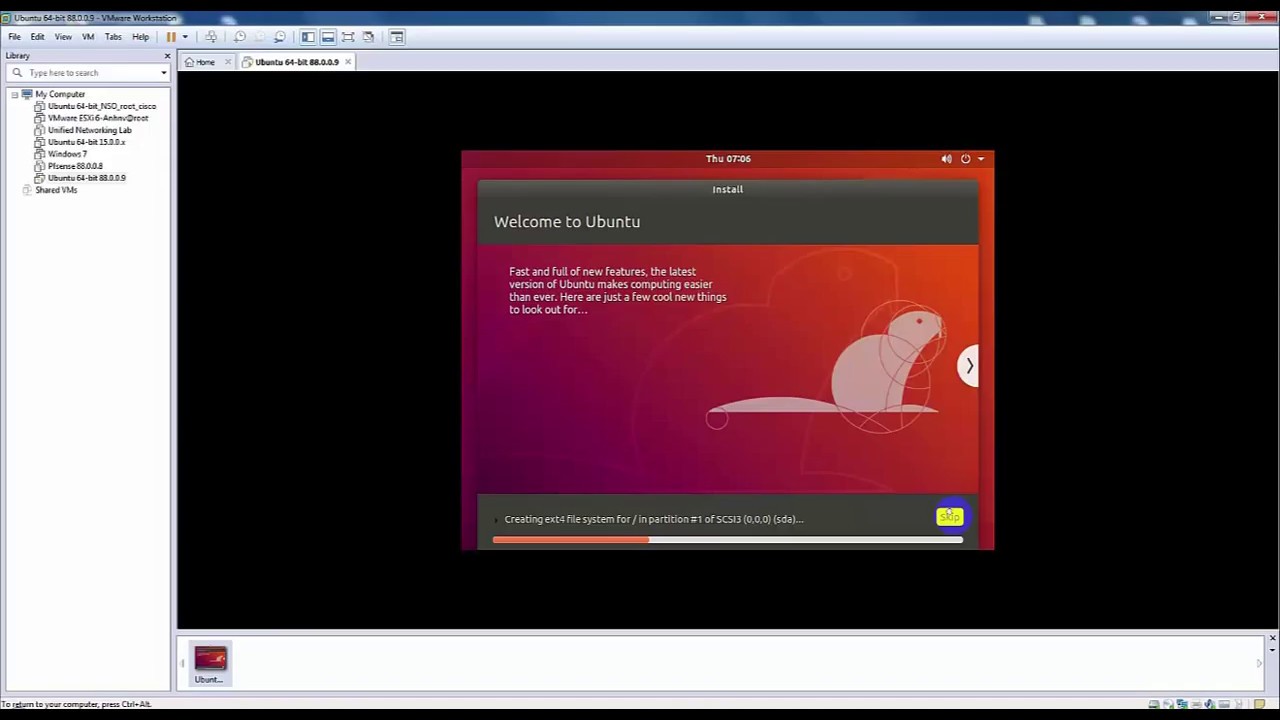Click the hard disk status icon

[1154, 704]
